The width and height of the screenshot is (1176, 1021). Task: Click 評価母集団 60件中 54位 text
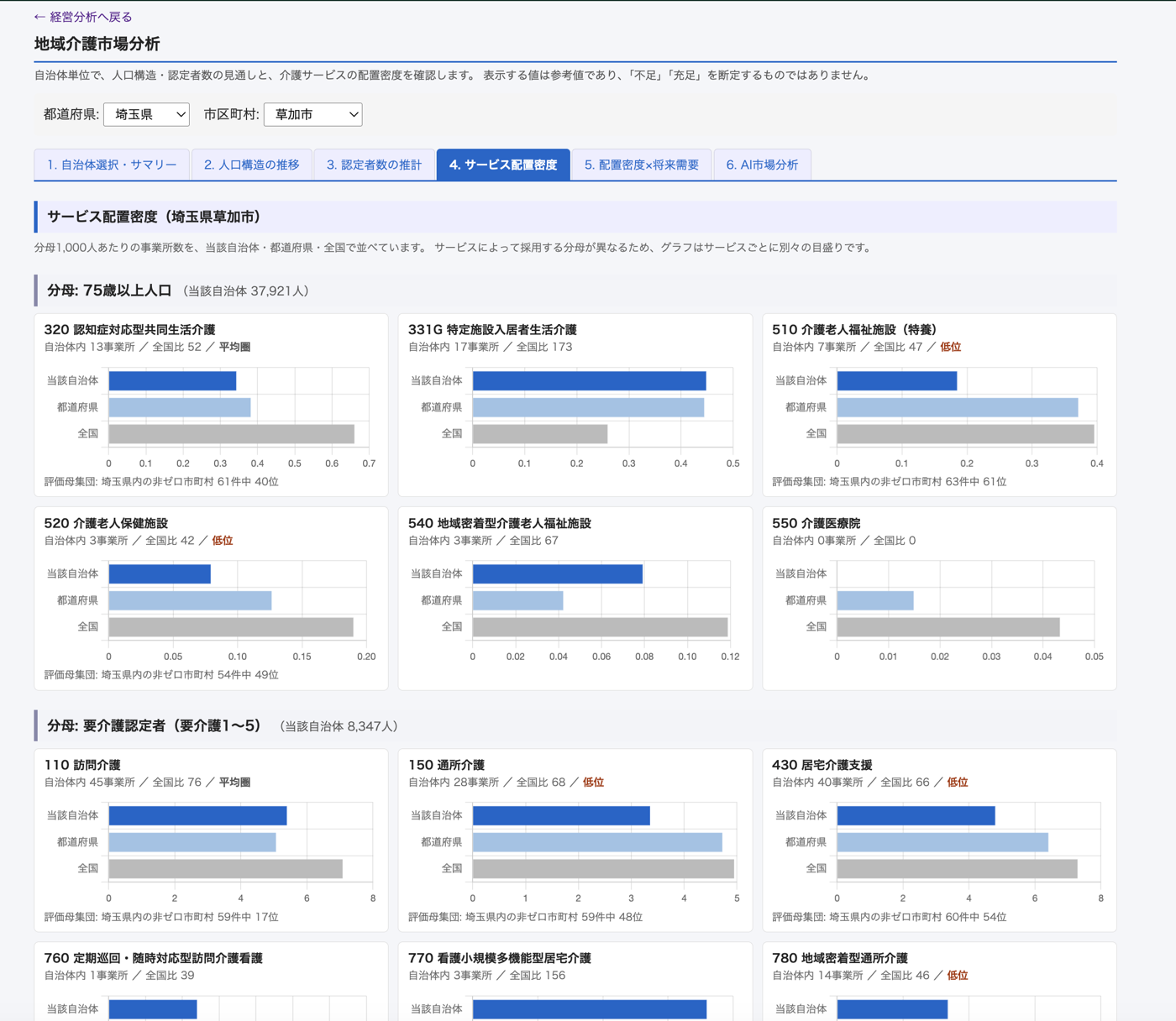pos(890,917)
